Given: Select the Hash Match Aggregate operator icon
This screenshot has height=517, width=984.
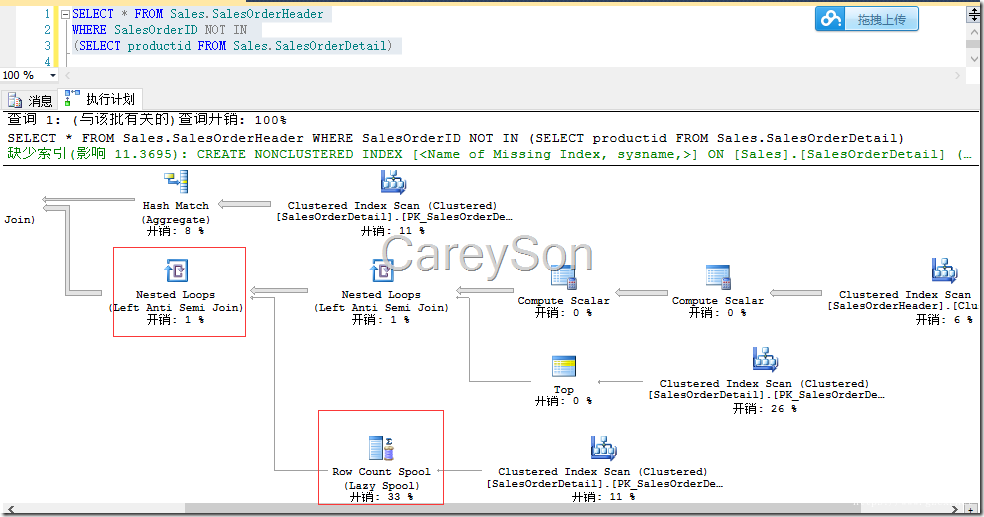Looking at the screenshot, I should [176, 182].
